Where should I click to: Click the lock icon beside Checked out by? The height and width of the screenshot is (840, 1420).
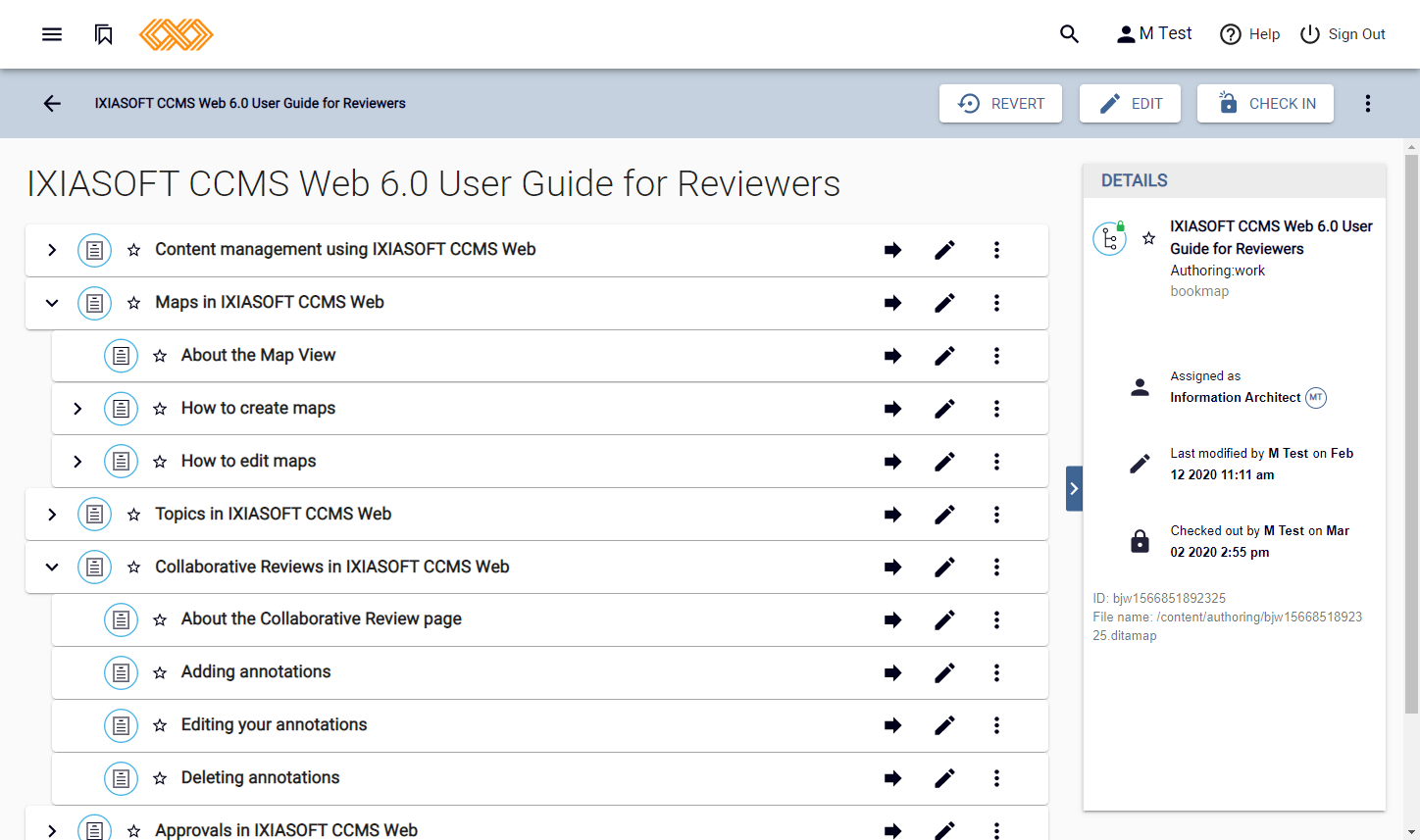click(1140, 541)
